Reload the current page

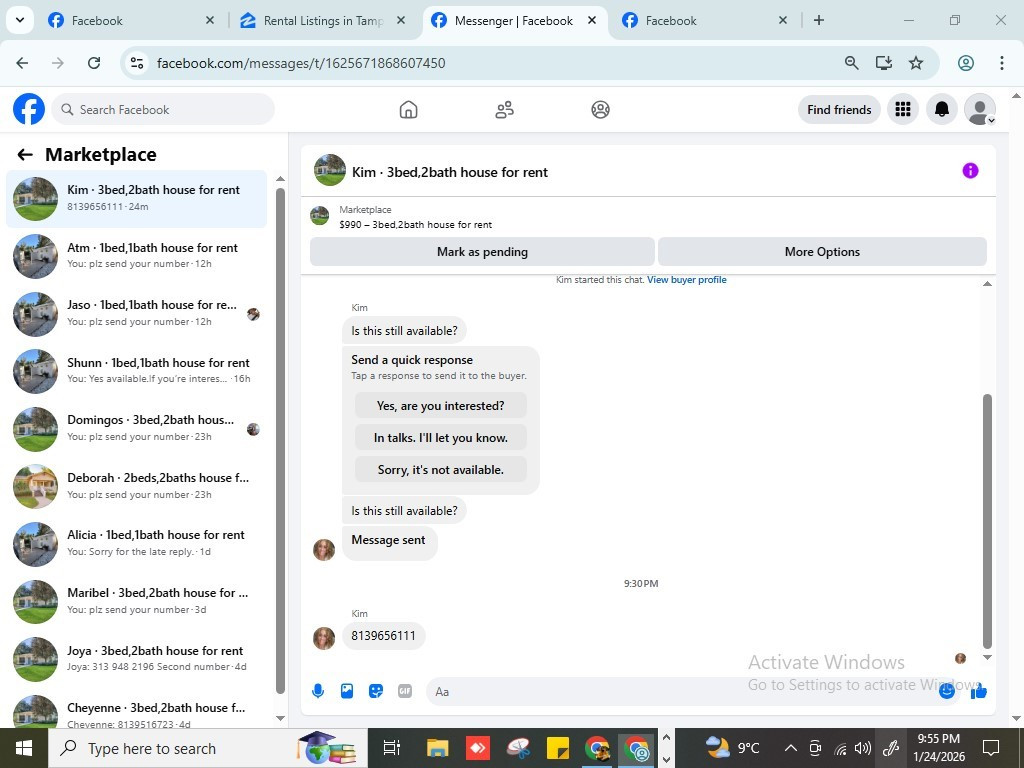(94, 63)
